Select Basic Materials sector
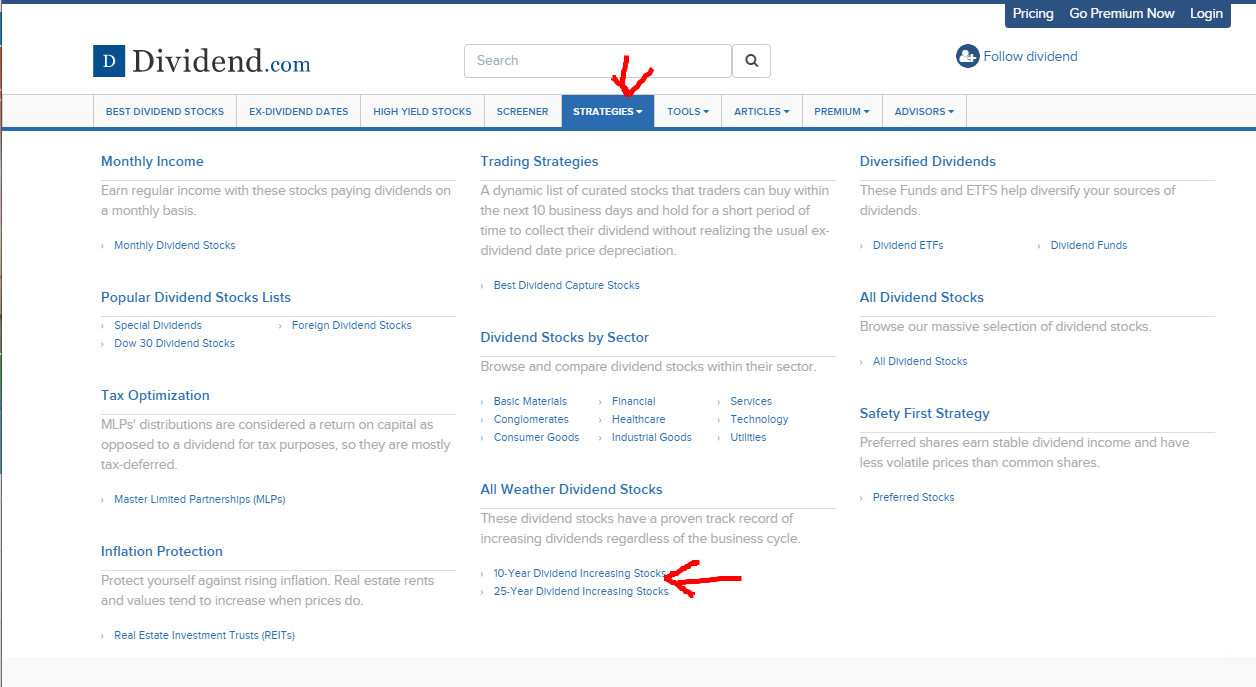The height and width of the screenshot is (687, 1256). tap(530, 401)
